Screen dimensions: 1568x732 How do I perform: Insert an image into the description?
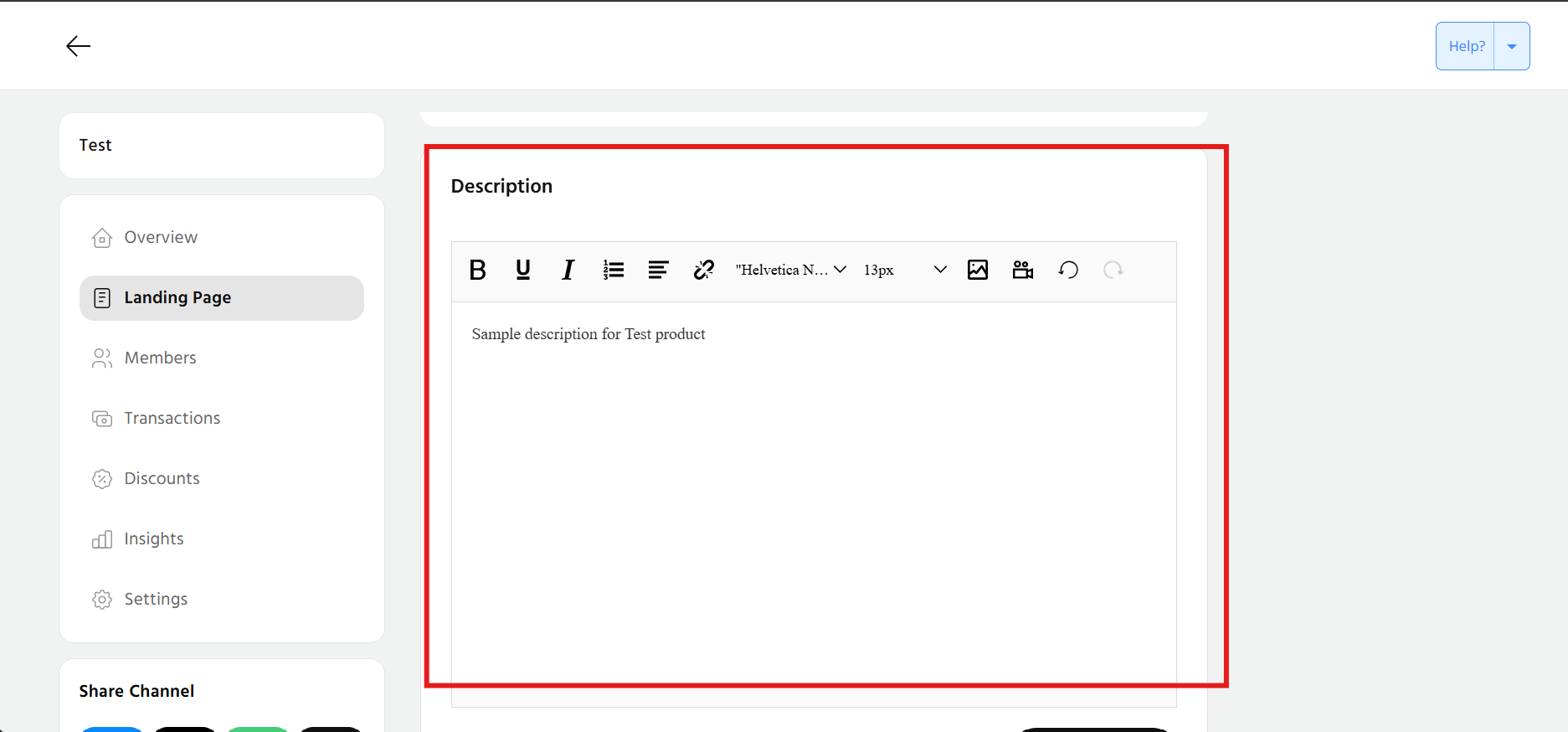coord(978,270)
